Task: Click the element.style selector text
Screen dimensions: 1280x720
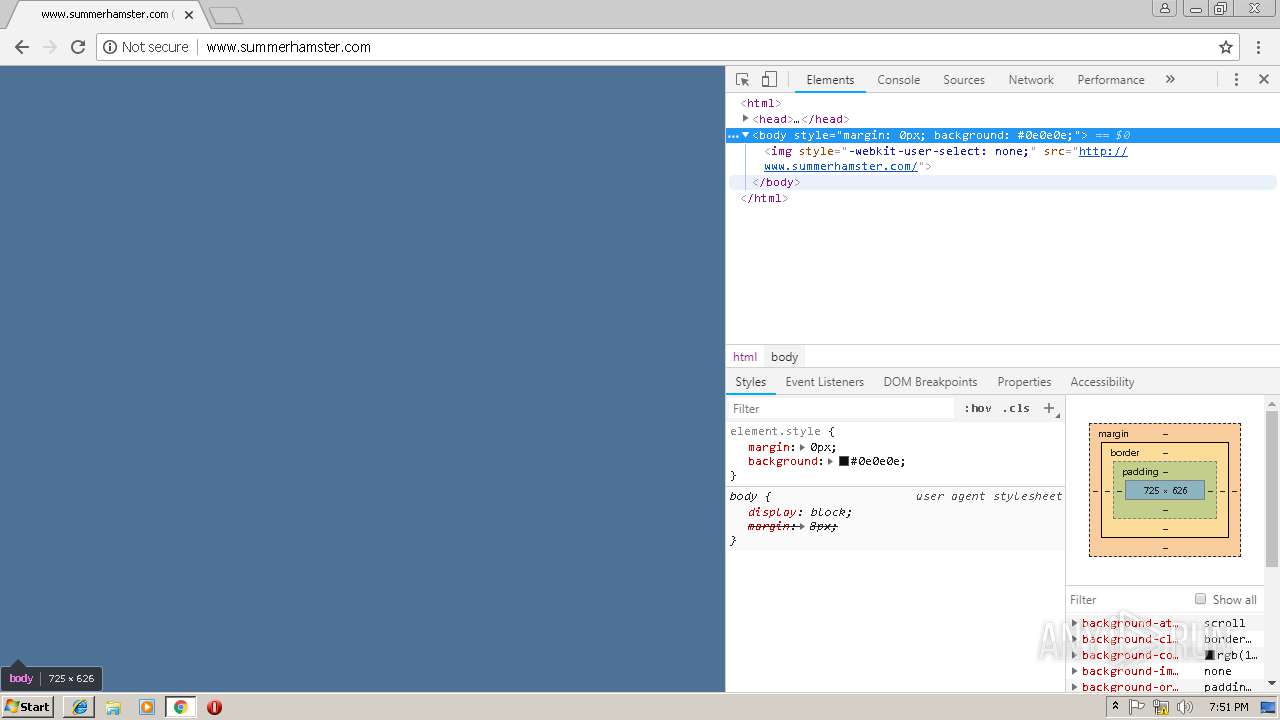Action: click(x=775, y=432)
